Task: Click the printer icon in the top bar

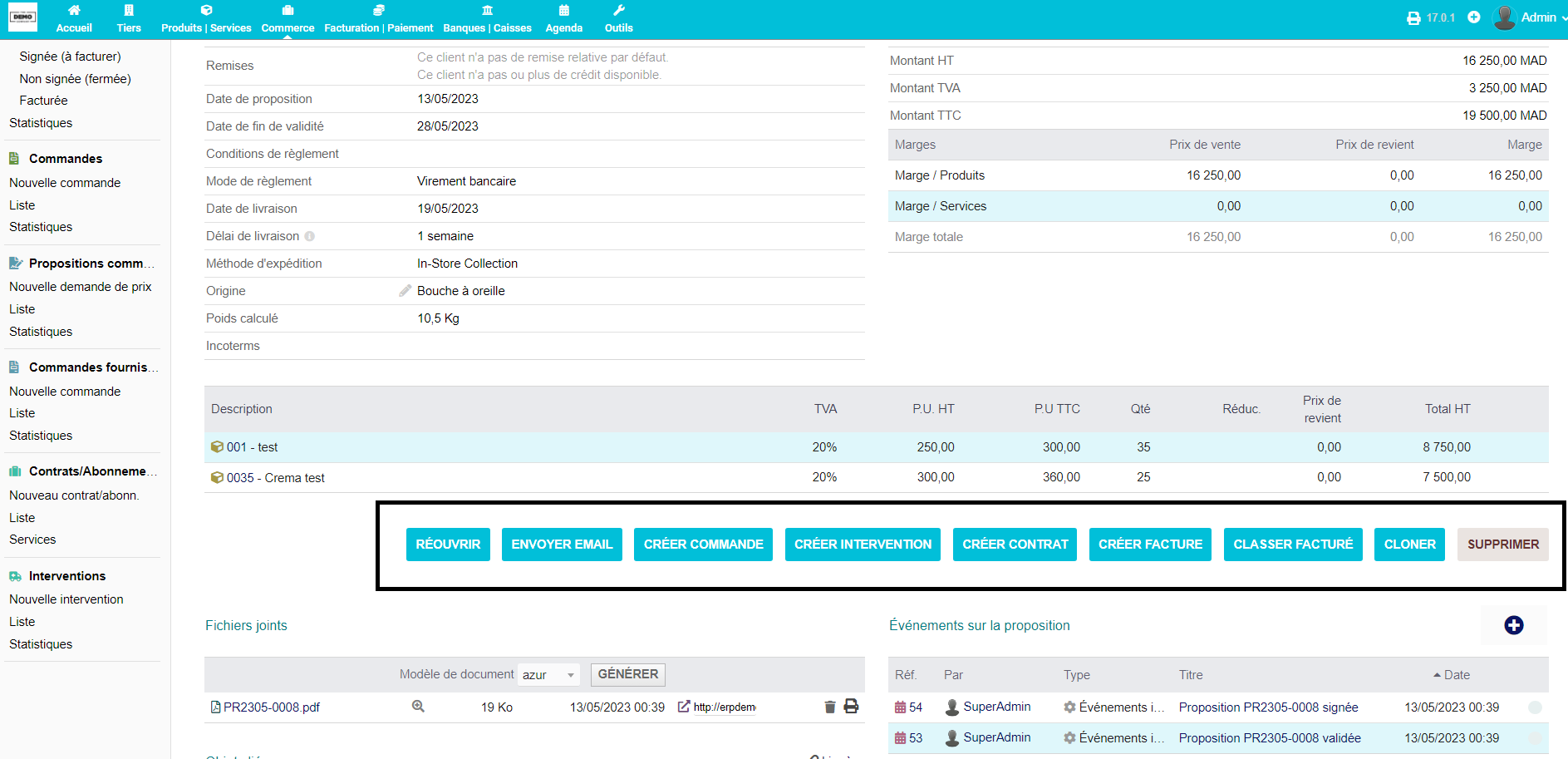Action: click(x=1413, y=17)
